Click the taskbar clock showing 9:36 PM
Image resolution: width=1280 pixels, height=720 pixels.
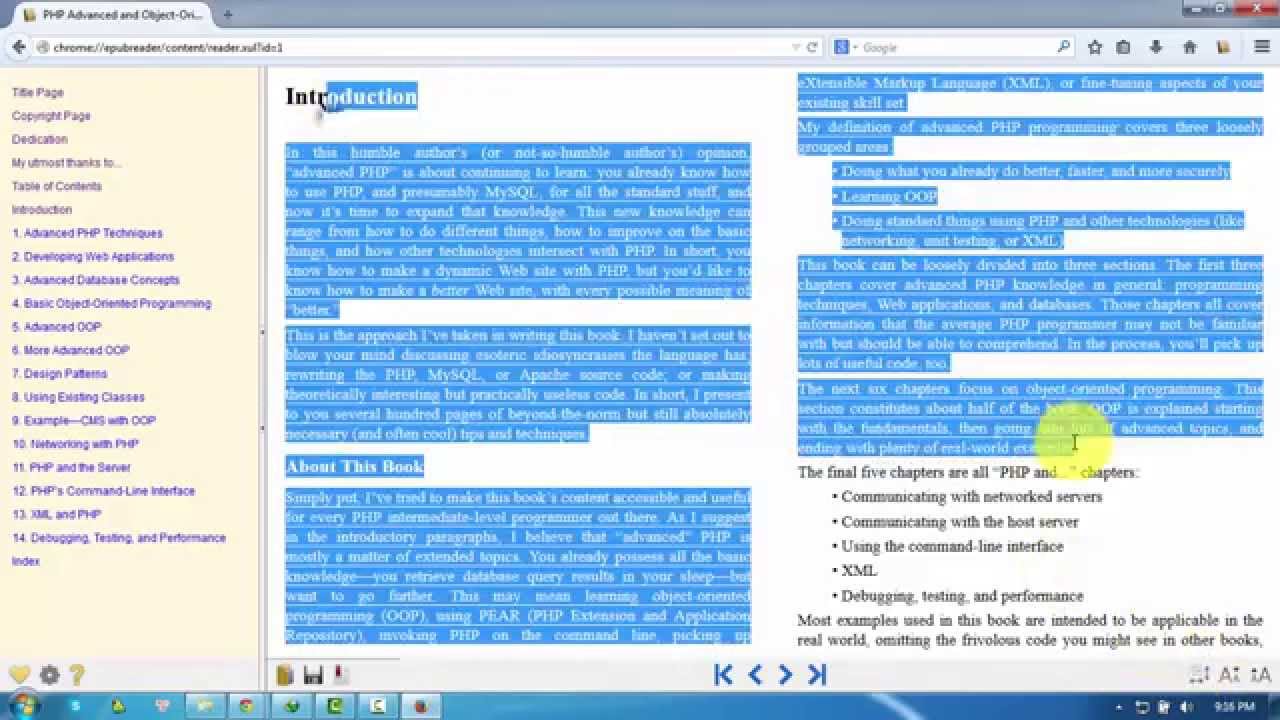click(x=1232, y=707)
